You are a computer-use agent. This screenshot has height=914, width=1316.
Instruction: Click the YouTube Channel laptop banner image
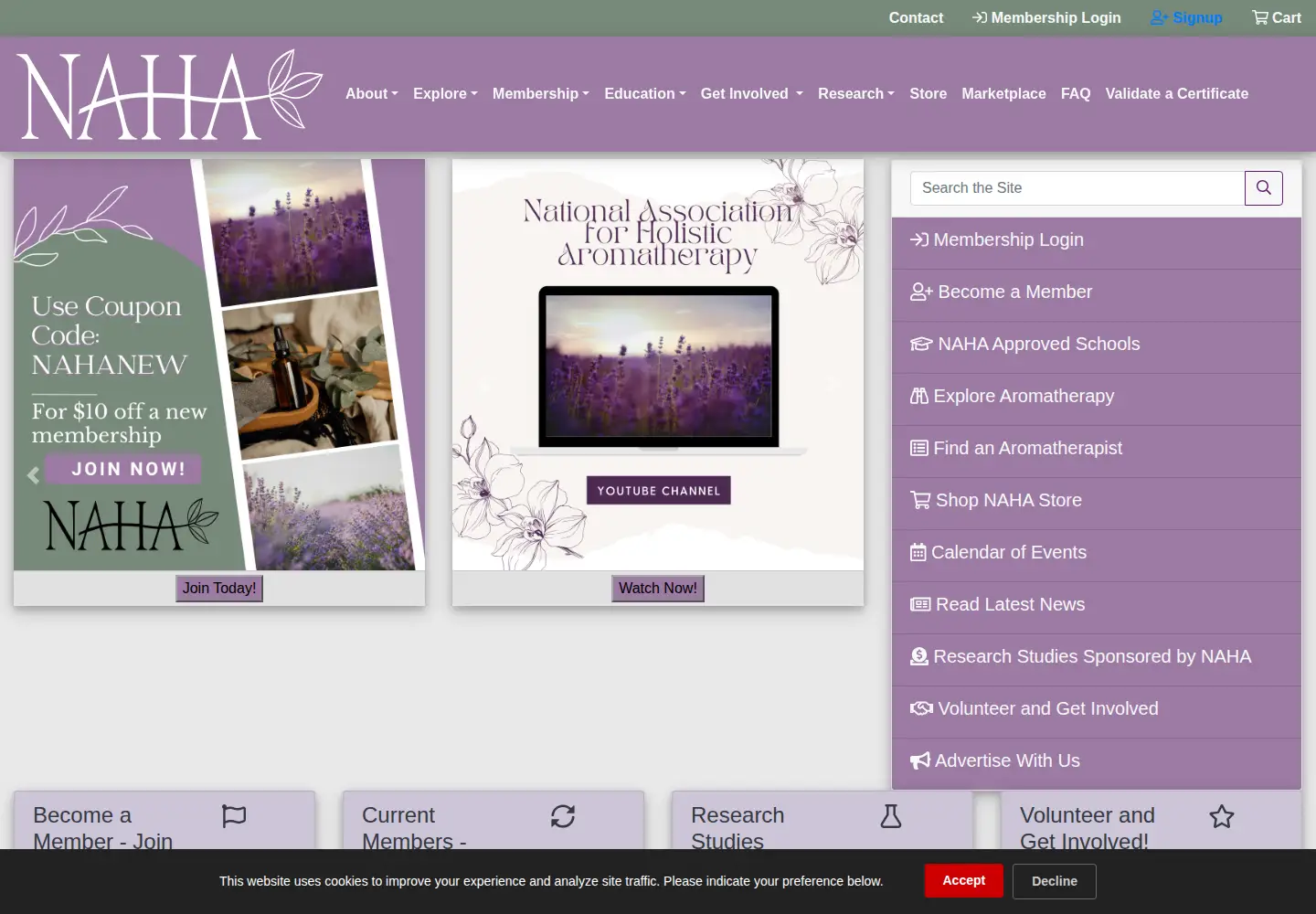[658, 366]
